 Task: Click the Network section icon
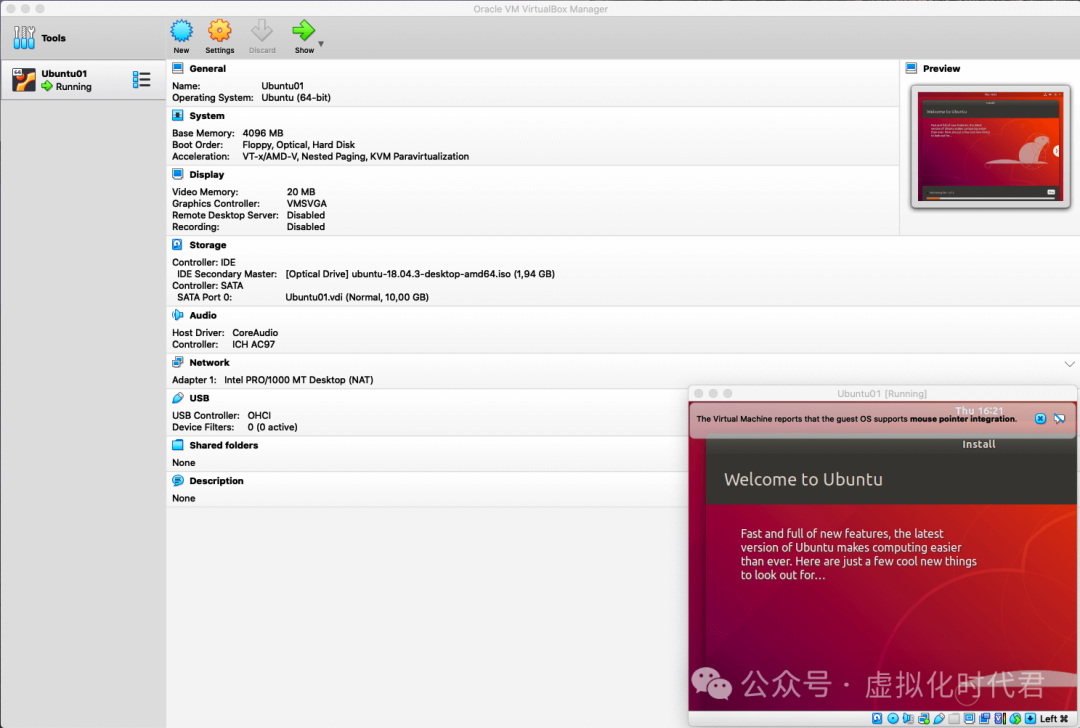click(x=178, y=362)
